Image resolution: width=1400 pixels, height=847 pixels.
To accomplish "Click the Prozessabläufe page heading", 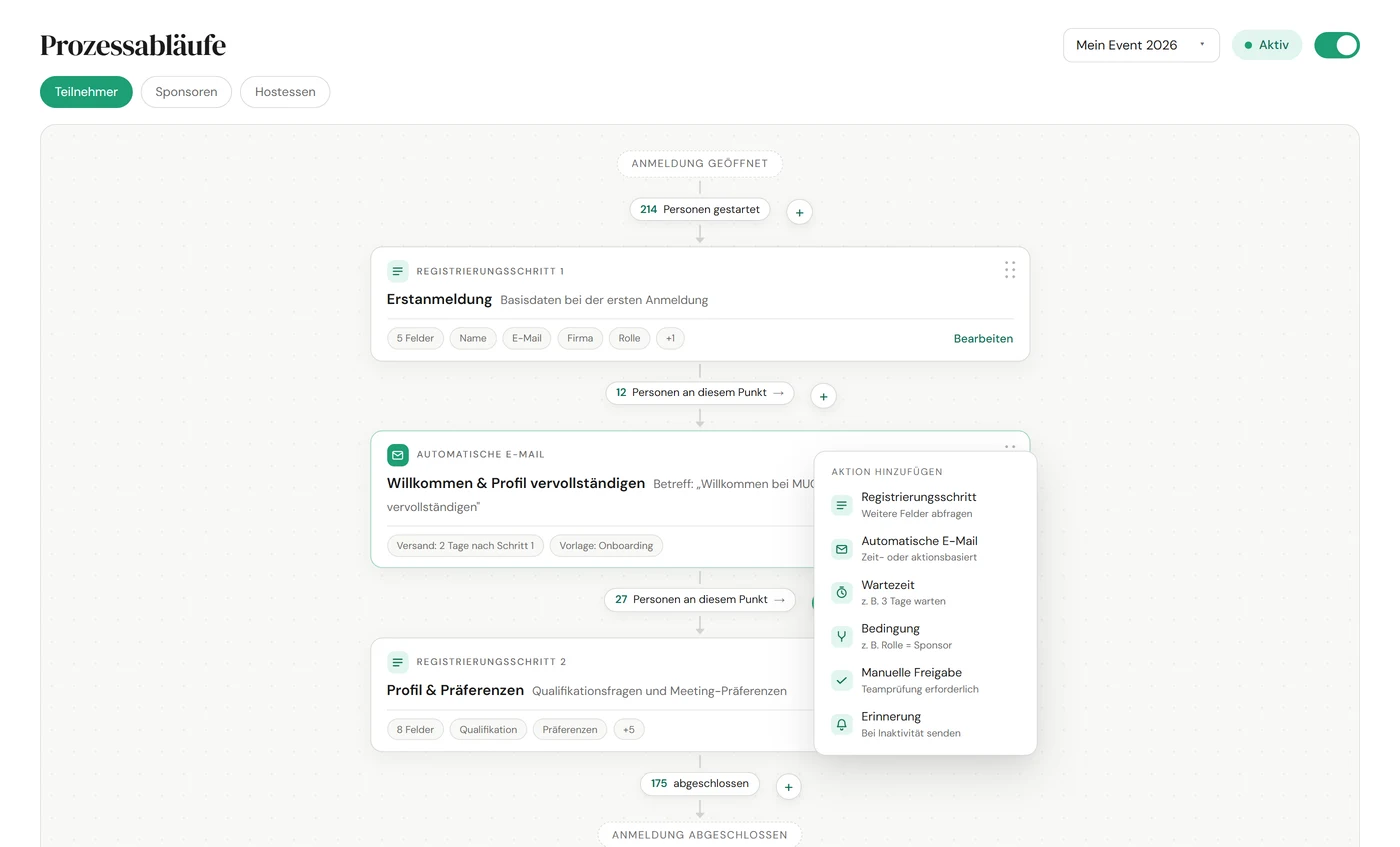I will (133, 45).
